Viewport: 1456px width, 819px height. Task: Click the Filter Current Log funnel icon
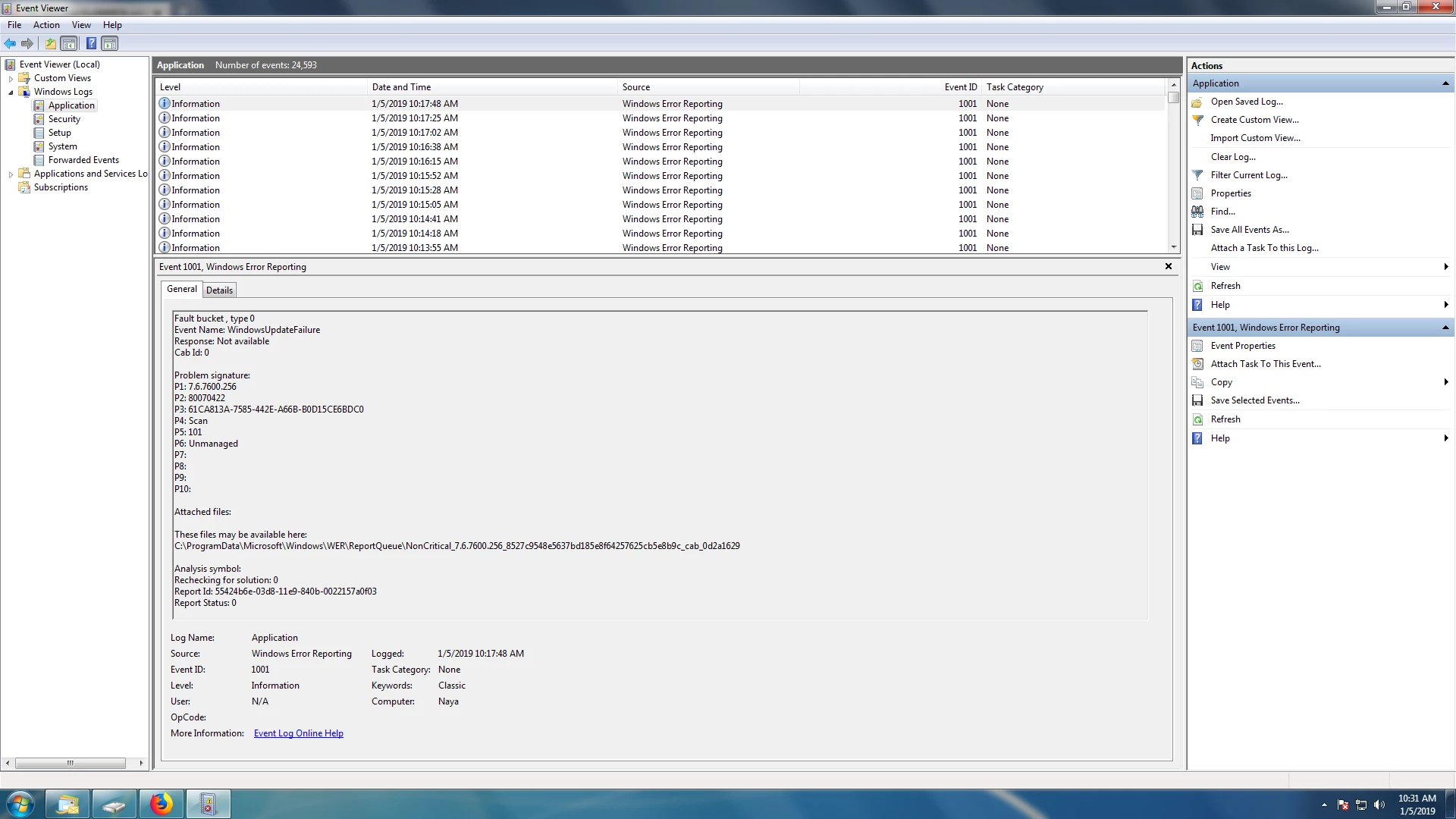pos(1197,175)
